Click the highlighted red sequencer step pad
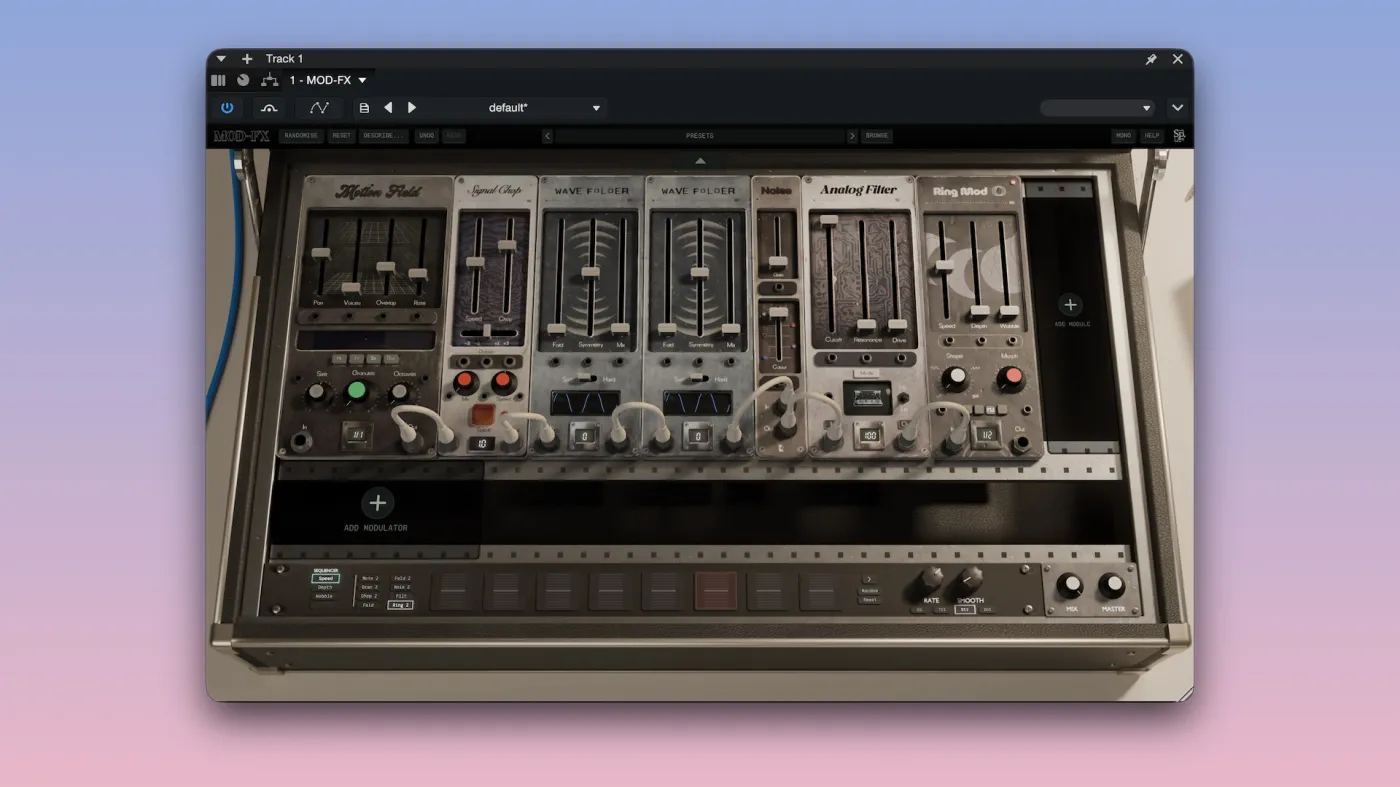 tap(716, 591)
